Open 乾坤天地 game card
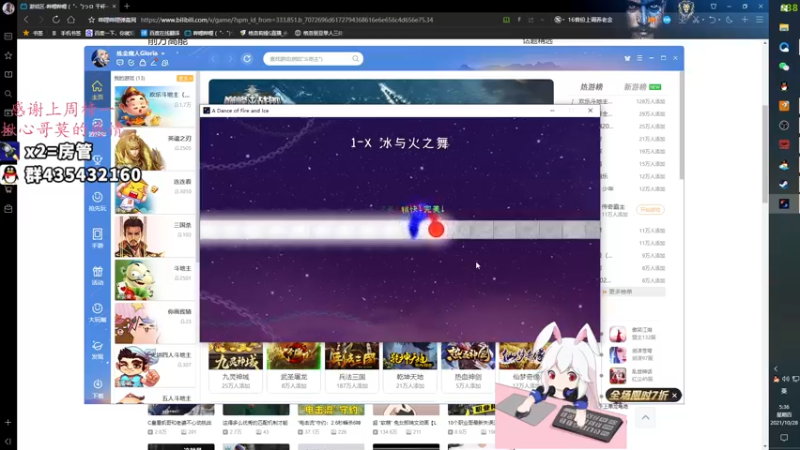 pyautogui.click(x=410, y=366)
